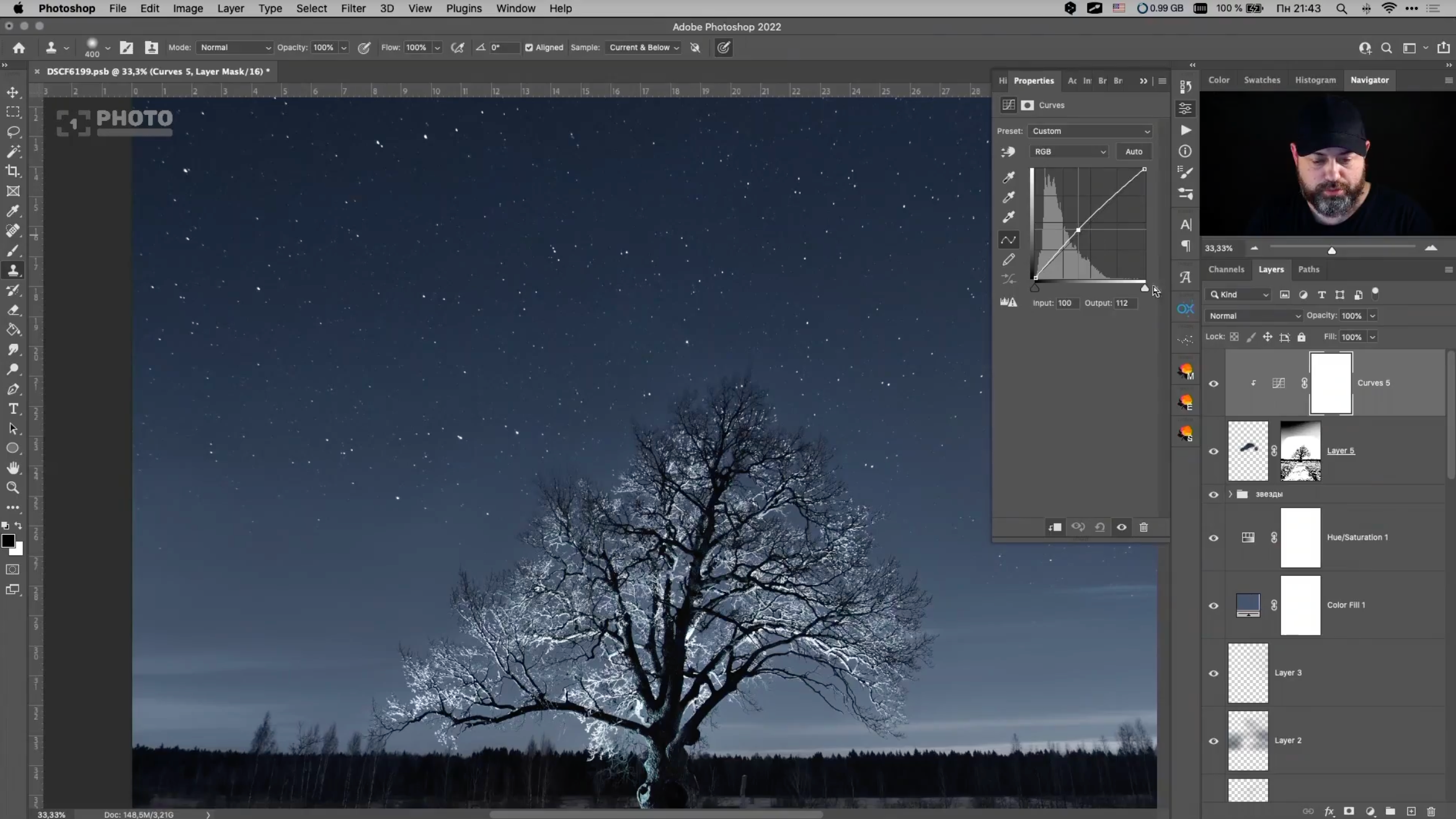Open the Filter menu

(x=353, y=9)
